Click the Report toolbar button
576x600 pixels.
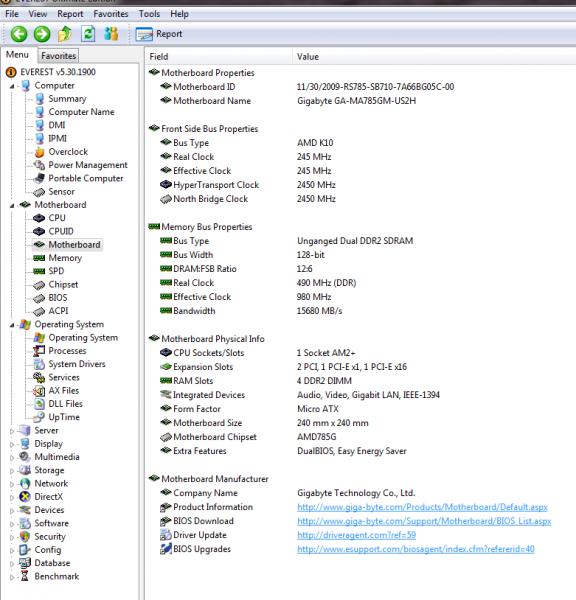click(159, 34)
